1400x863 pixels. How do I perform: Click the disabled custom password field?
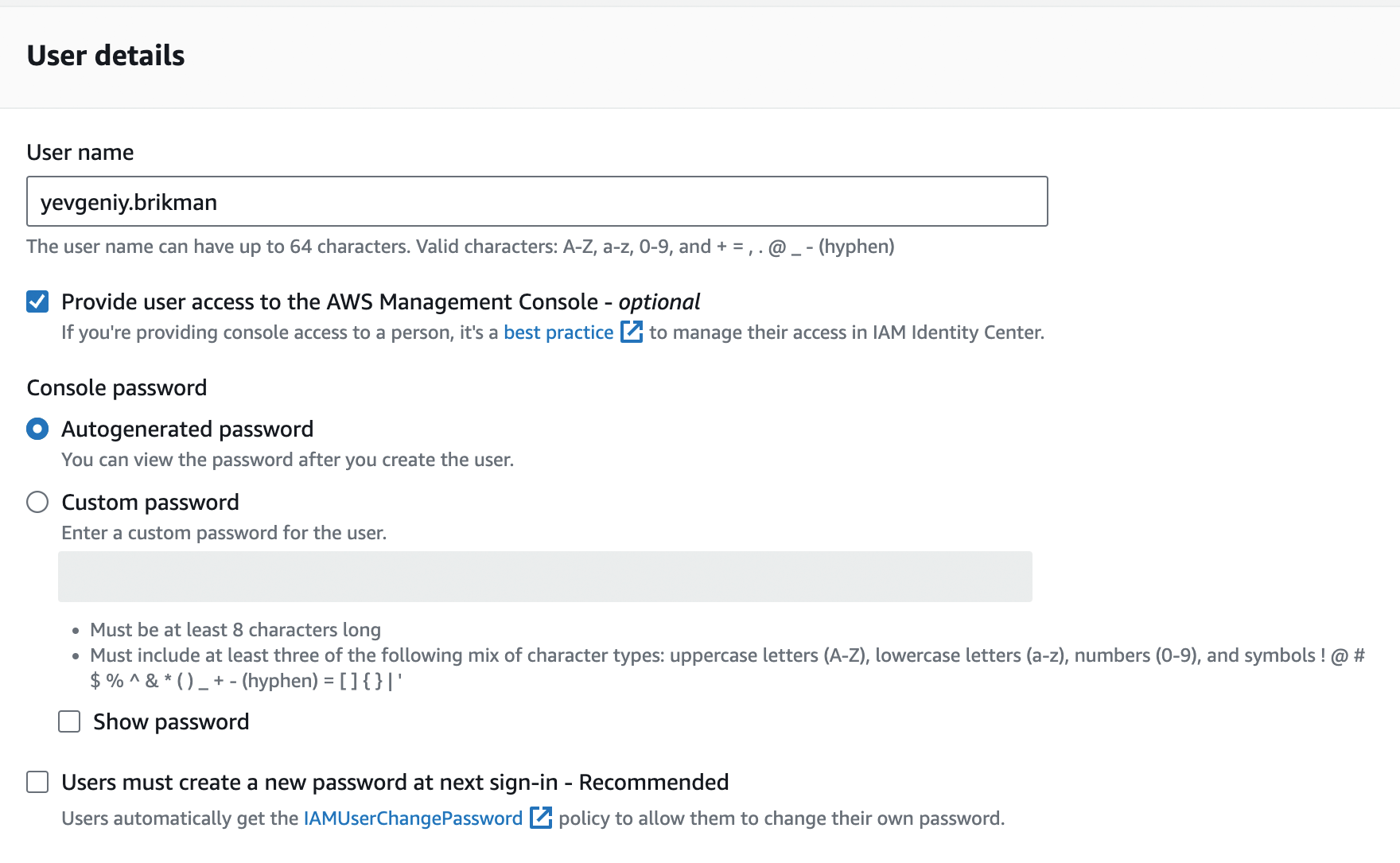pyautogui.click(x=545, y=577)
